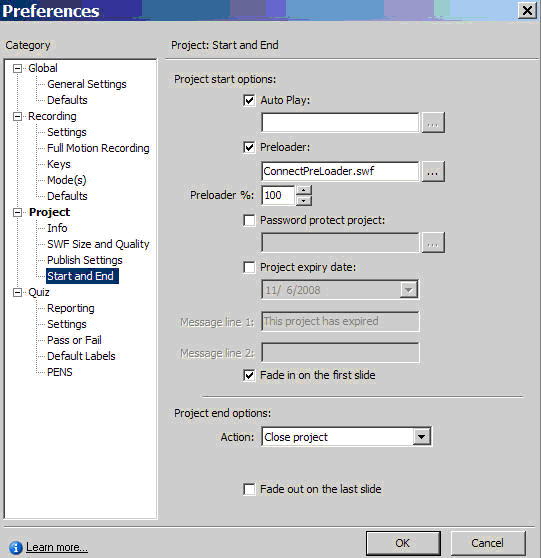Screen dimensions: 541x558
Task: Click the Learn more info icon
Action: click(x=15, y=547)
